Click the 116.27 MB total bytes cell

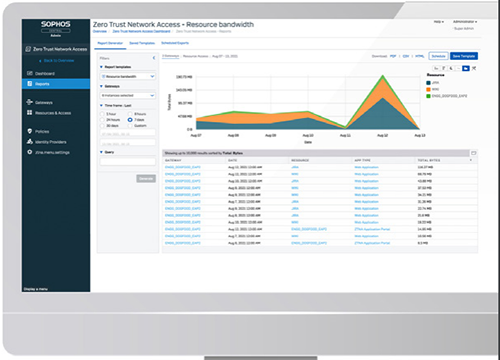pyautogui.click(x=425, y=167)
